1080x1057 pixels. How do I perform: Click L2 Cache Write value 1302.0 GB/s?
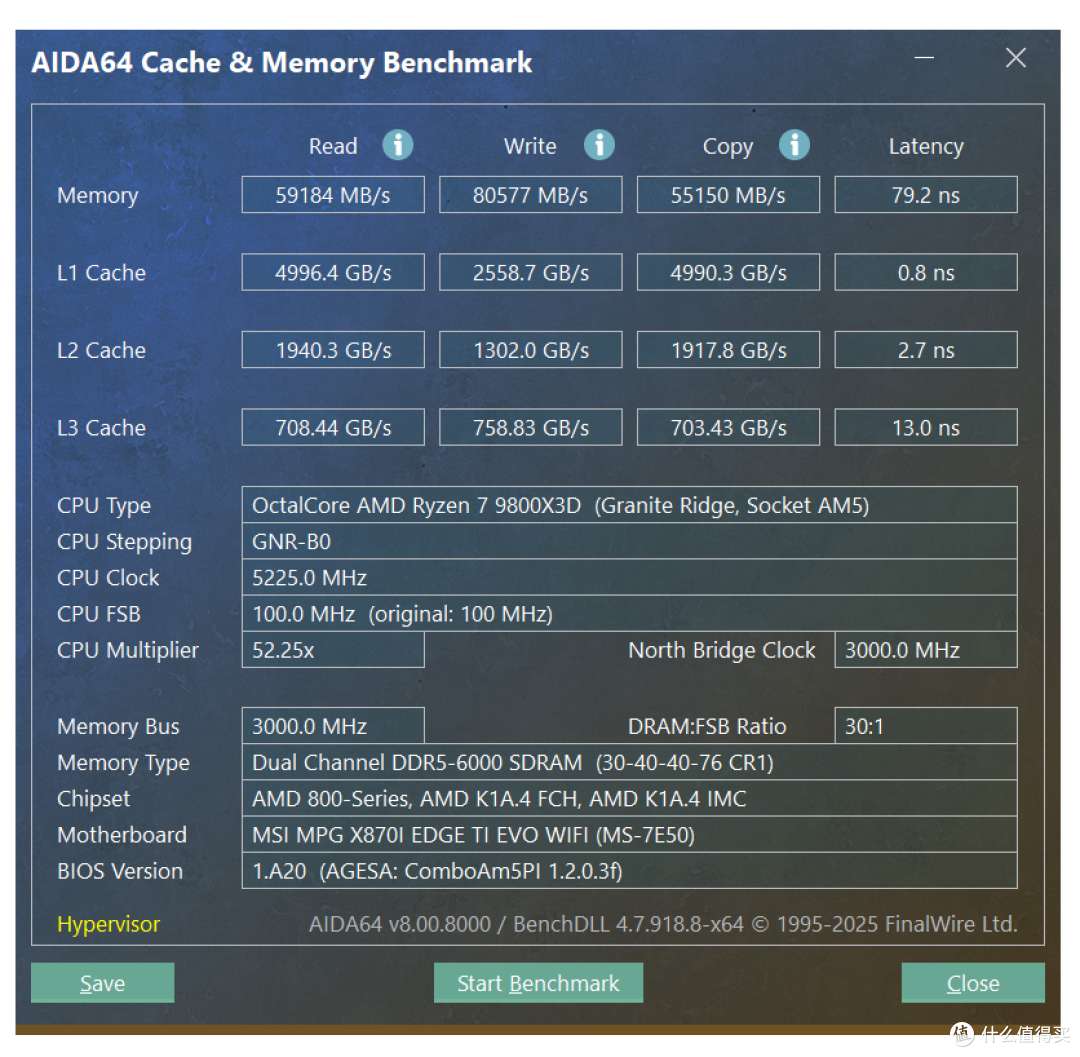530,350
